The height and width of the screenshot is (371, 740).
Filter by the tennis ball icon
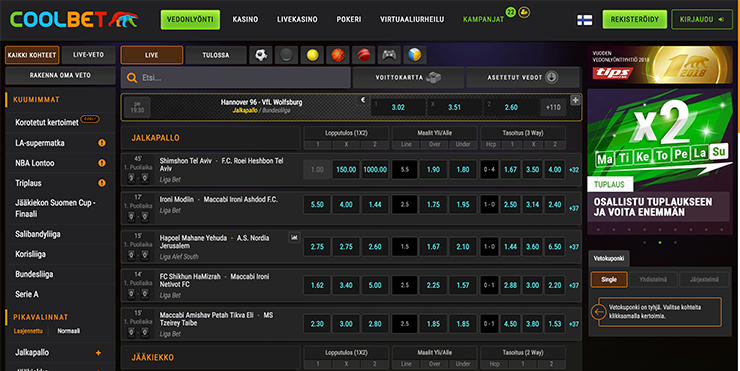pyautogui.click(x=312, y=55)
